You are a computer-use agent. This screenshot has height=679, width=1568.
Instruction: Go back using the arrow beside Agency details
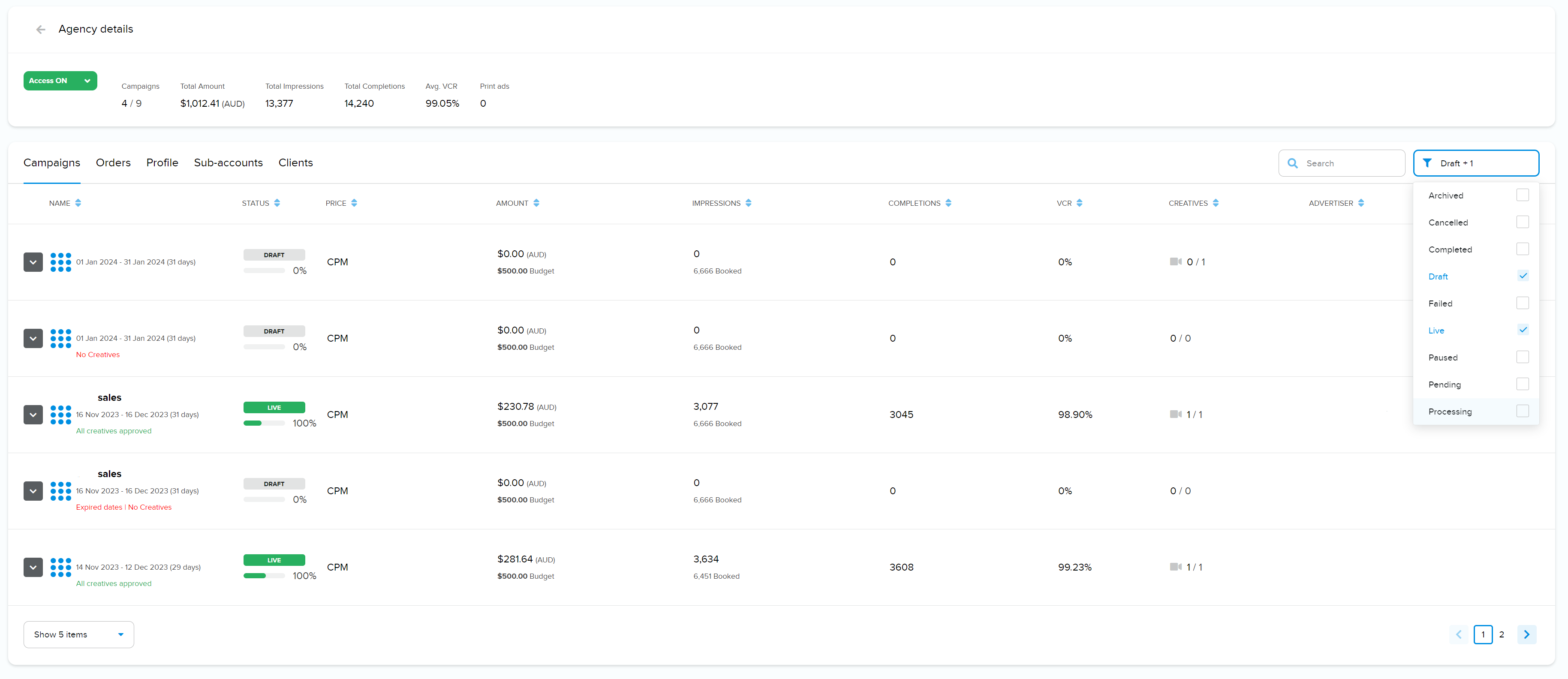(41, 29)
